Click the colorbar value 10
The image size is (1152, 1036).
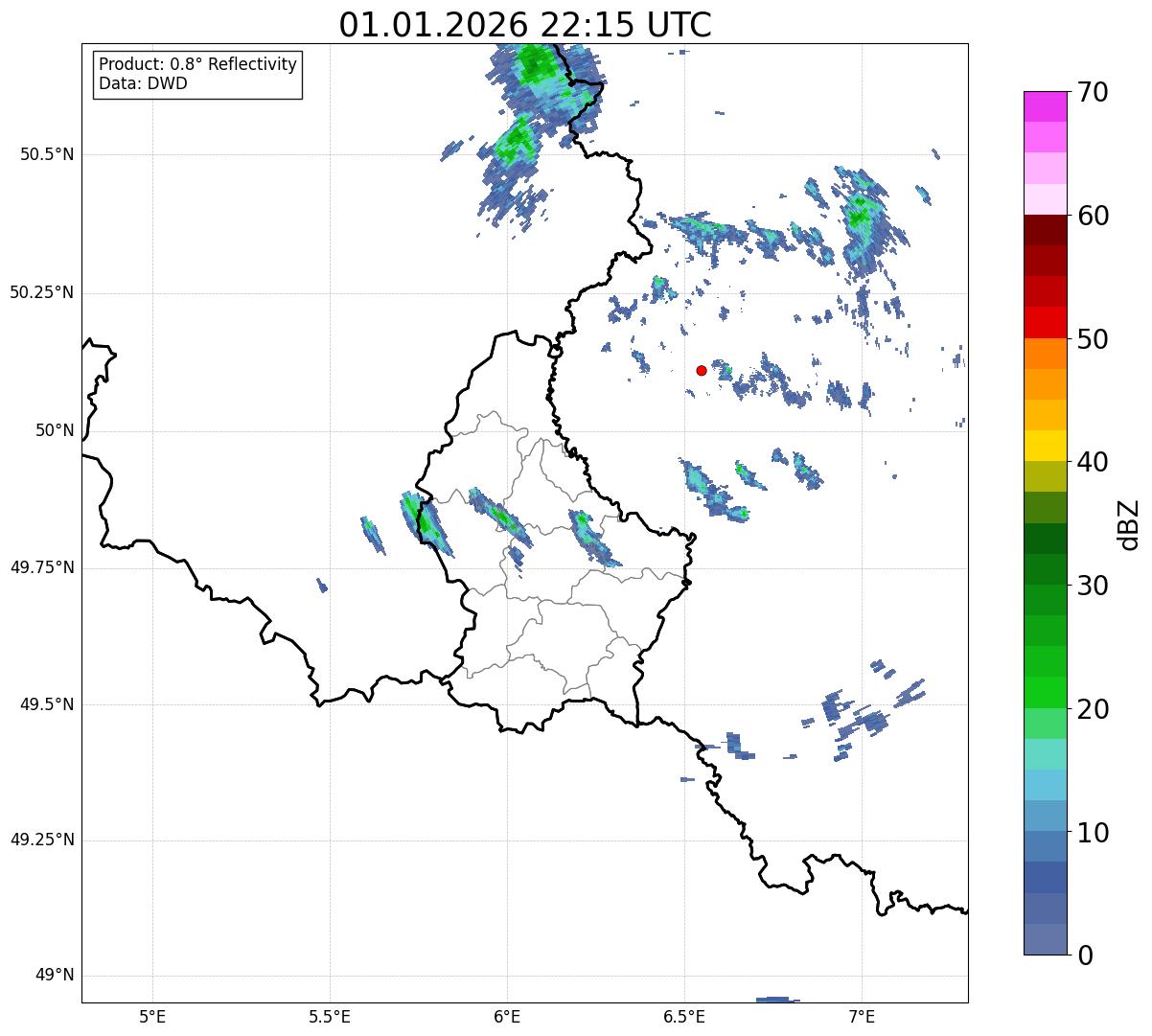(1094, 832)
